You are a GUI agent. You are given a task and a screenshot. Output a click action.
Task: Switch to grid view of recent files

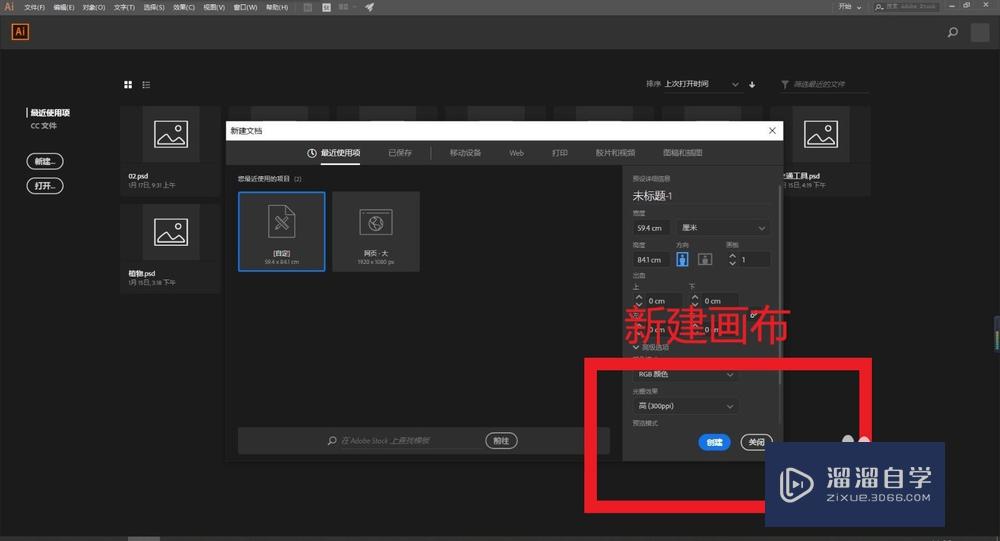[x=128, y=84]
